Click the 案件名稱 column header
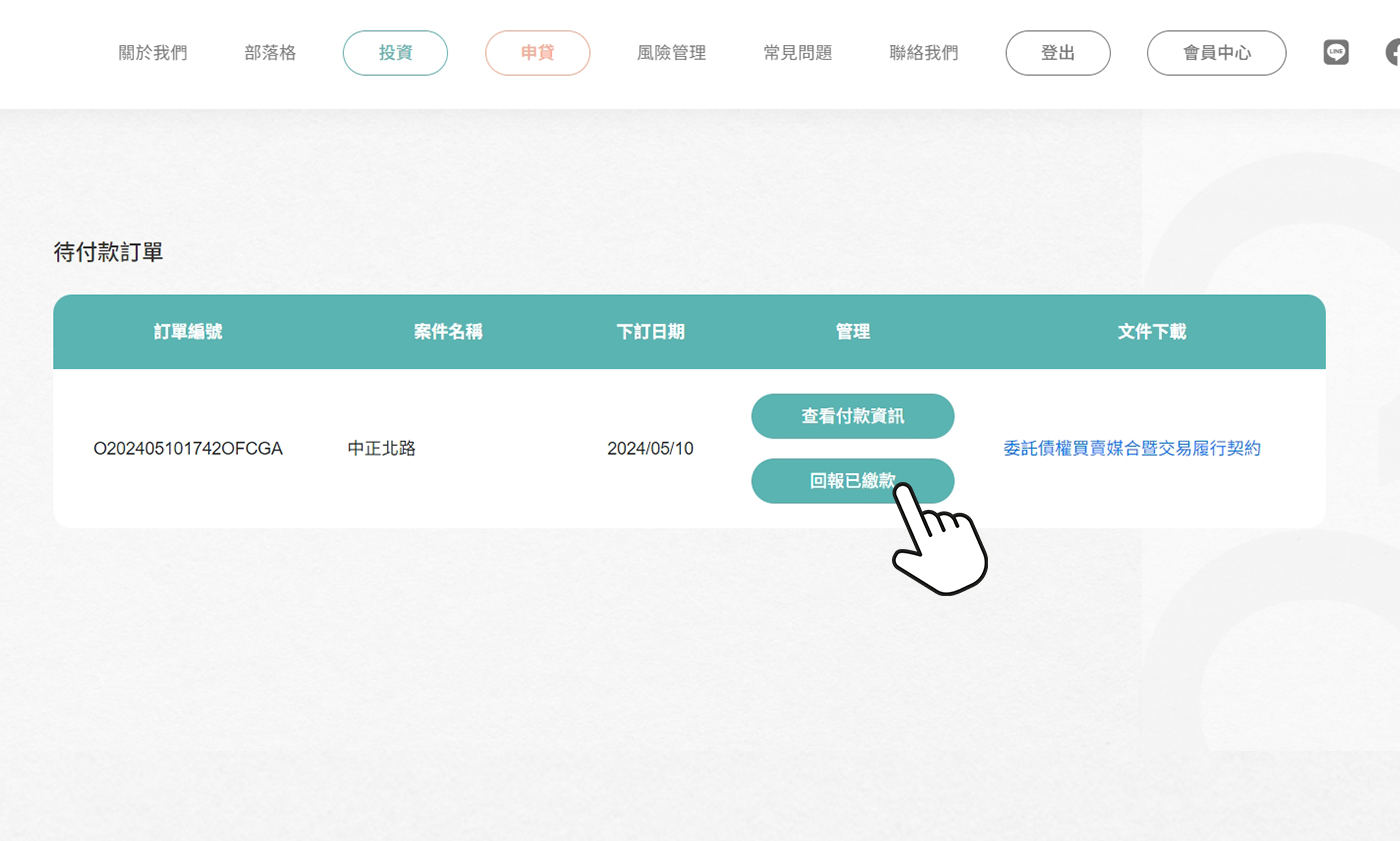 [448, 332]
